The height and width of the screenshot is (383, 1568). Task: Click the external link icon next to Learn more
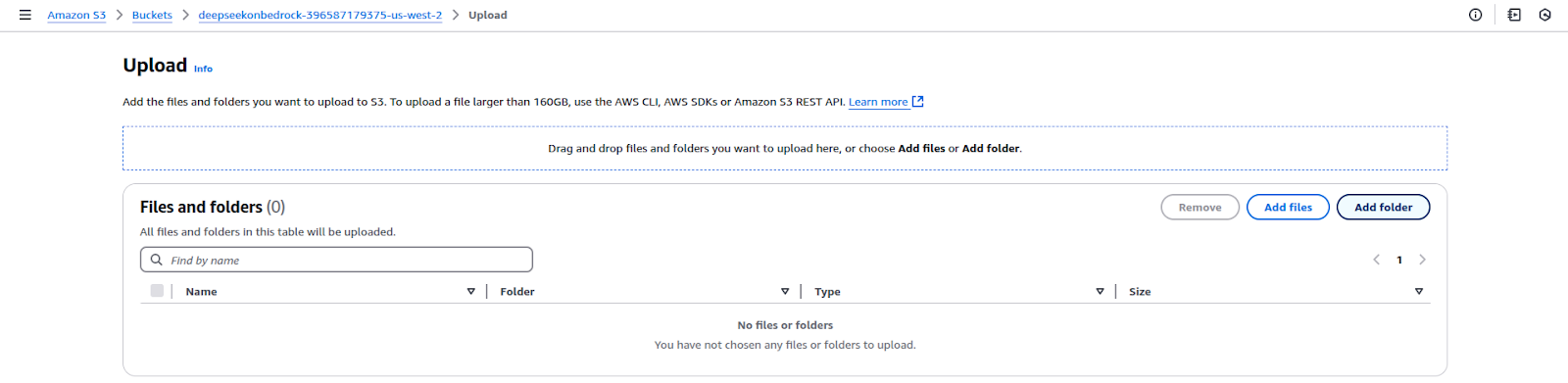pyautogui.click(x=918, y=101)
